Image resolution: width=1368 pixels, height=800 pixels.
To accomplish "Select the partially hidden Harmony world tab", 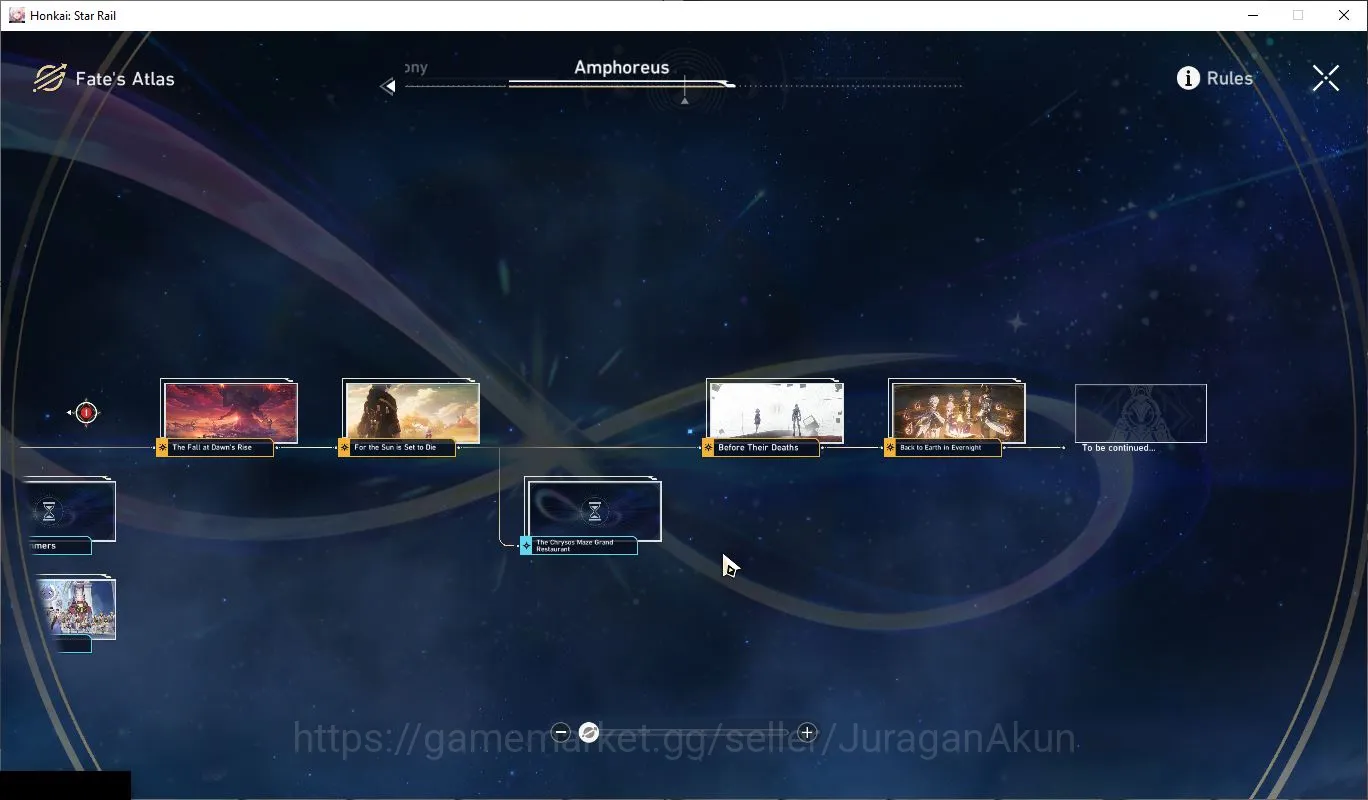I will tap(415, 68).
